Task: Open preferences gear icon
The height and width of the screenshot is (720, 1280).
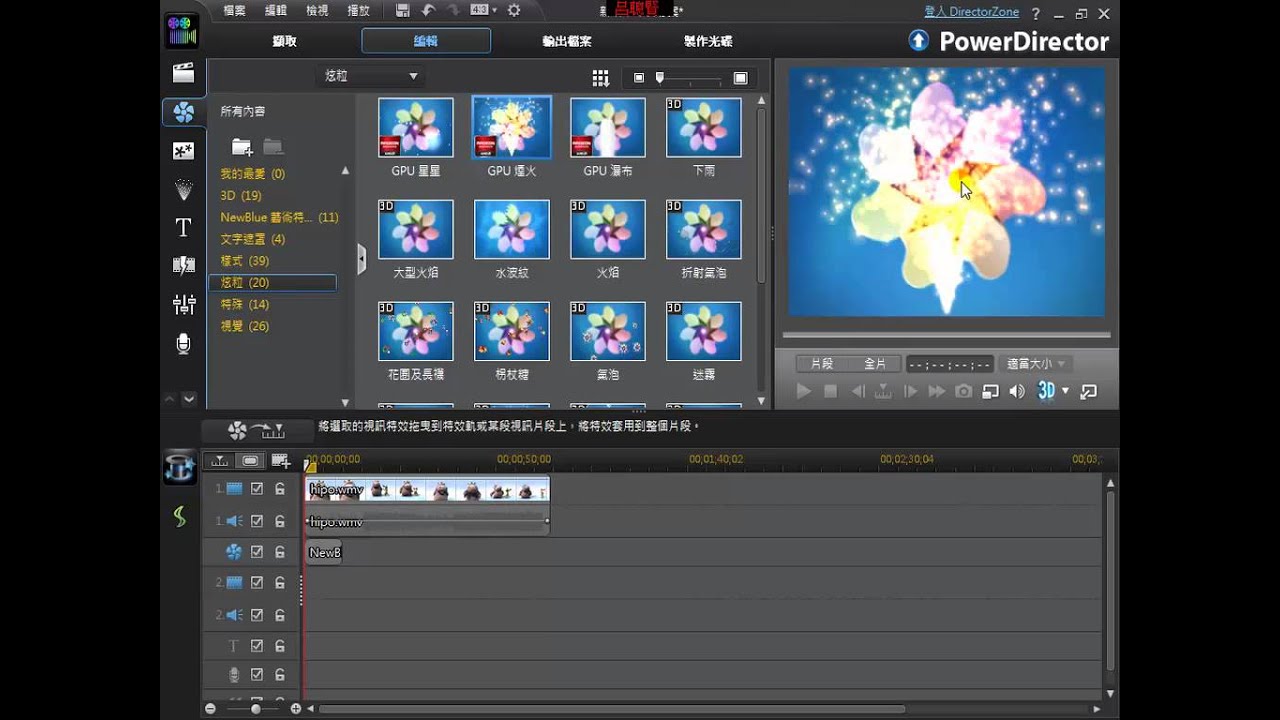Action: pyautogui.click(x=514, y=10)
